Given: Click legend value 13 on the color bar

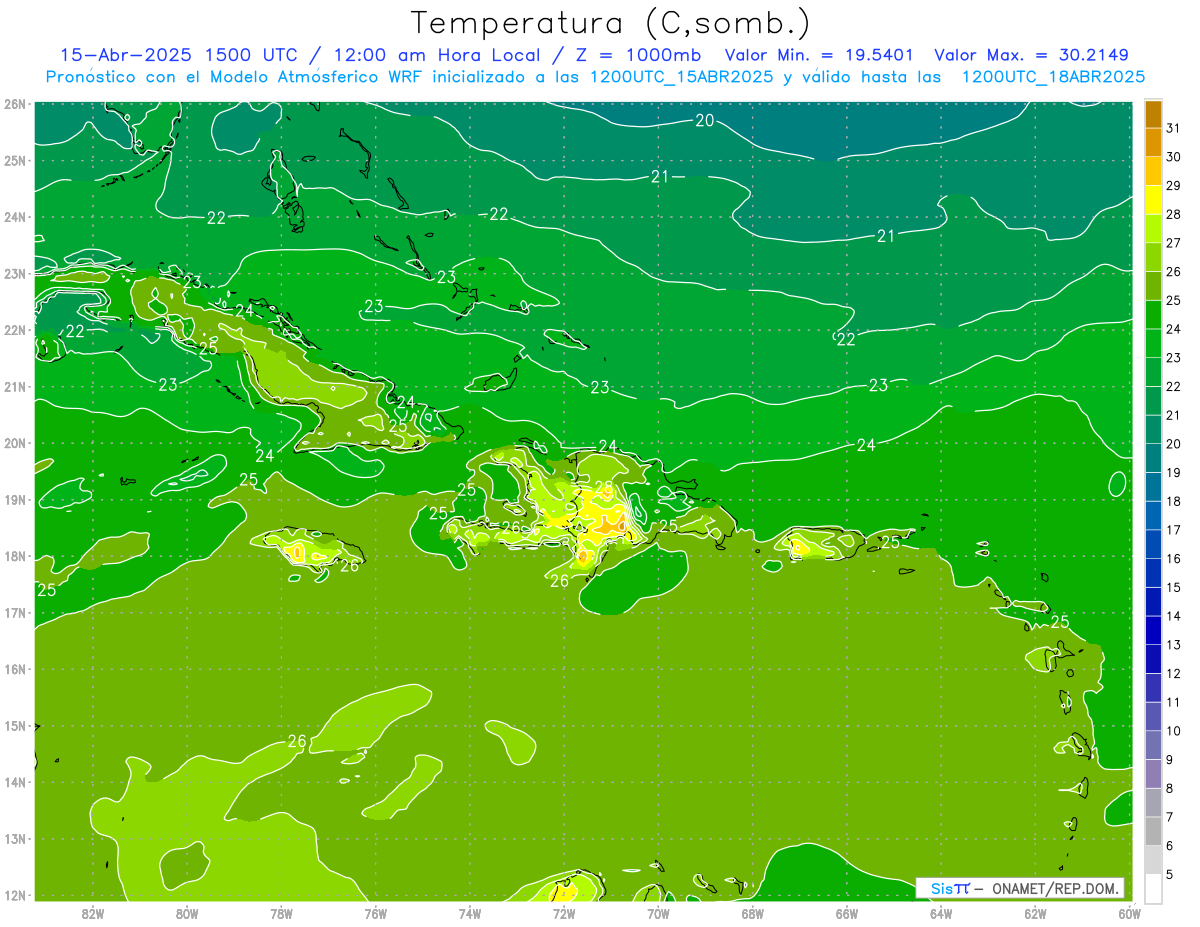Looking at the screenshot, I should pos(1173,645).
